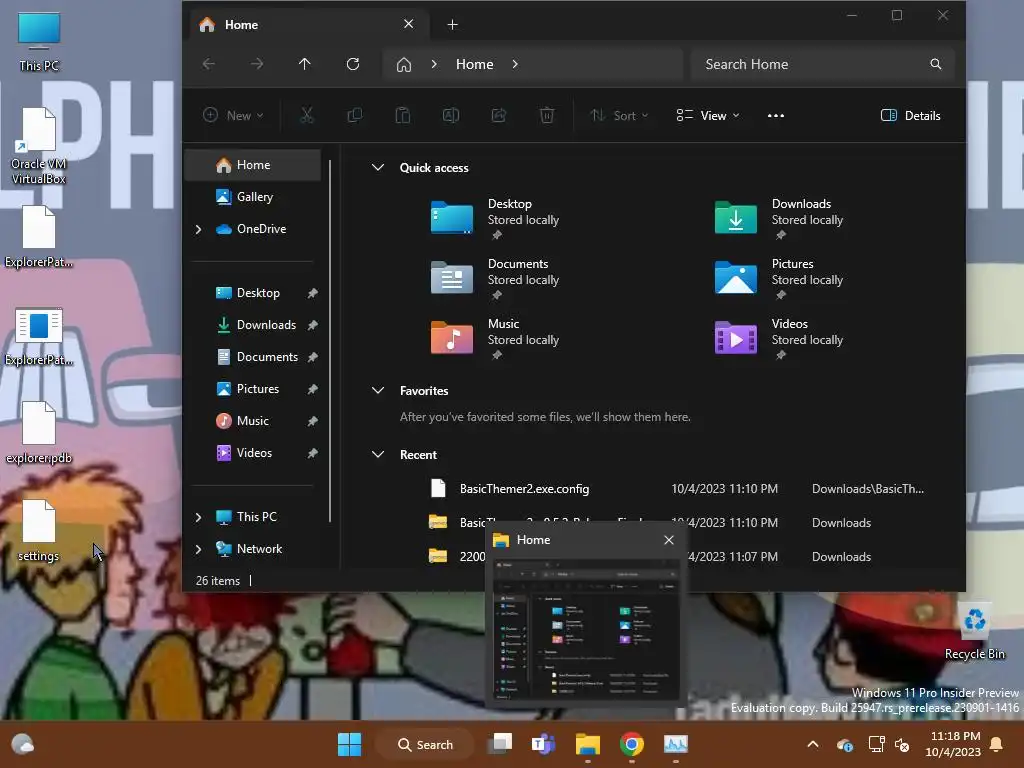This screenshot has height=768, width=1024.
Task: Unpin Desktop in navigation pane
Action: point(313,293)
